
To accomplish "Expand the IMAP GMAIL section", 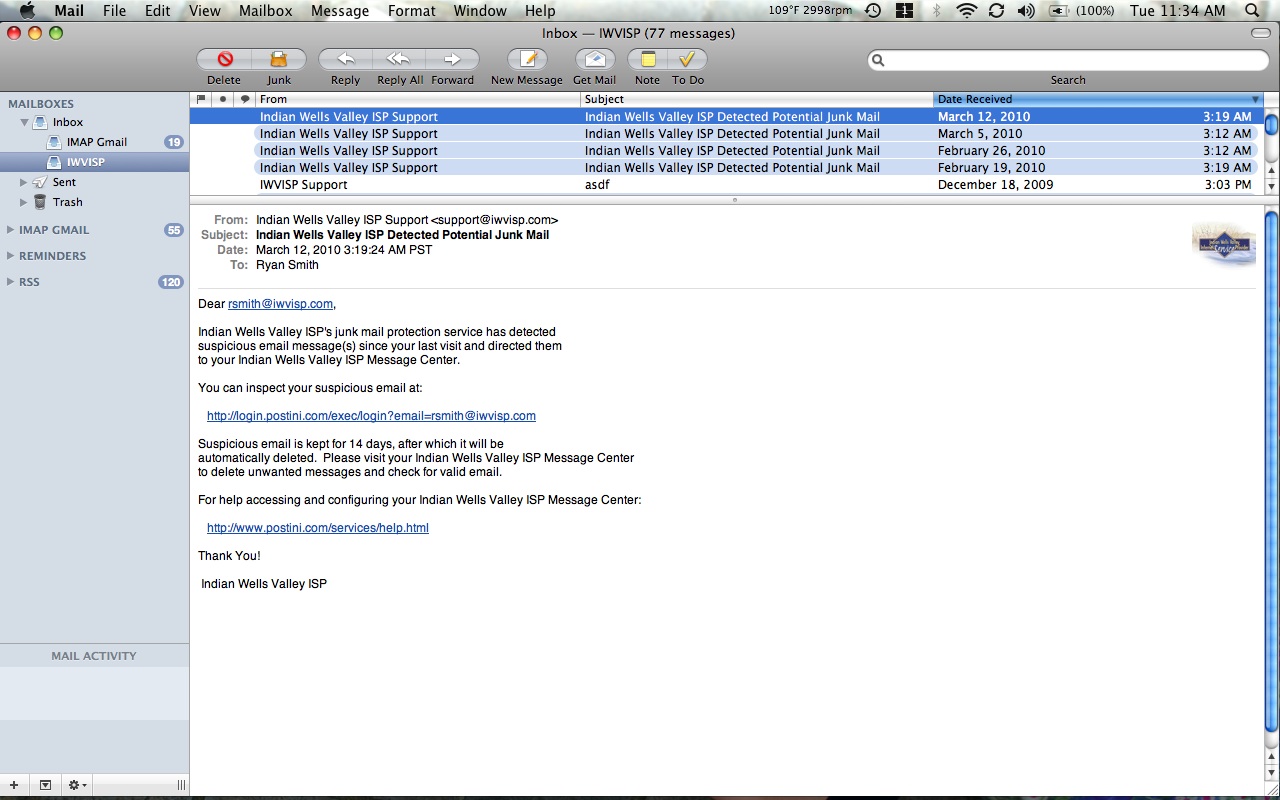I will (10, 230).
